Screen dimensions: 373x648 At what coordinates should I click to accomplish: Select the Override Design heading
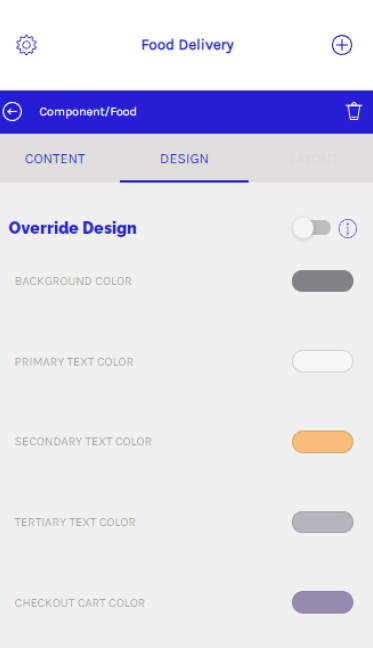(73, 228)
